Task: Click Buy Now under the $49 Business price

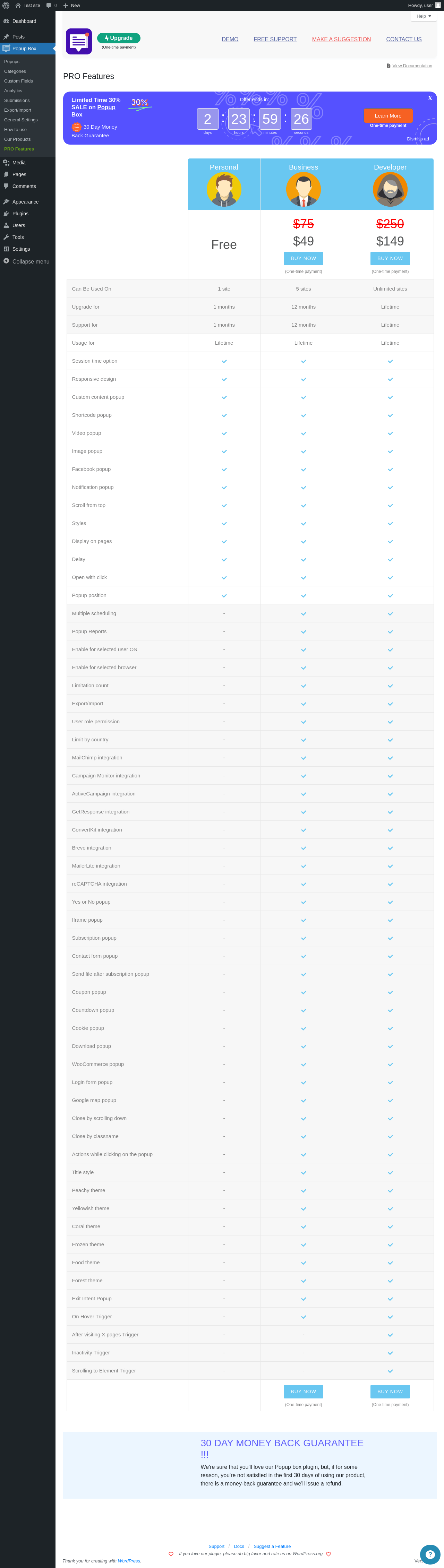Action: point(303,259)
